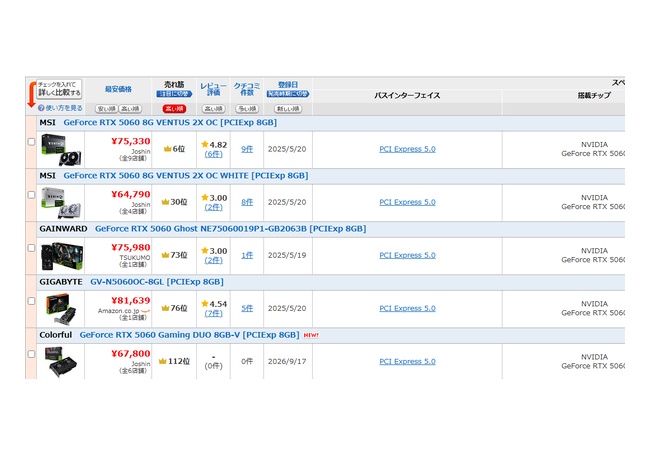Click price ¥64,790

pyautogui.click(x=131, y=194)
